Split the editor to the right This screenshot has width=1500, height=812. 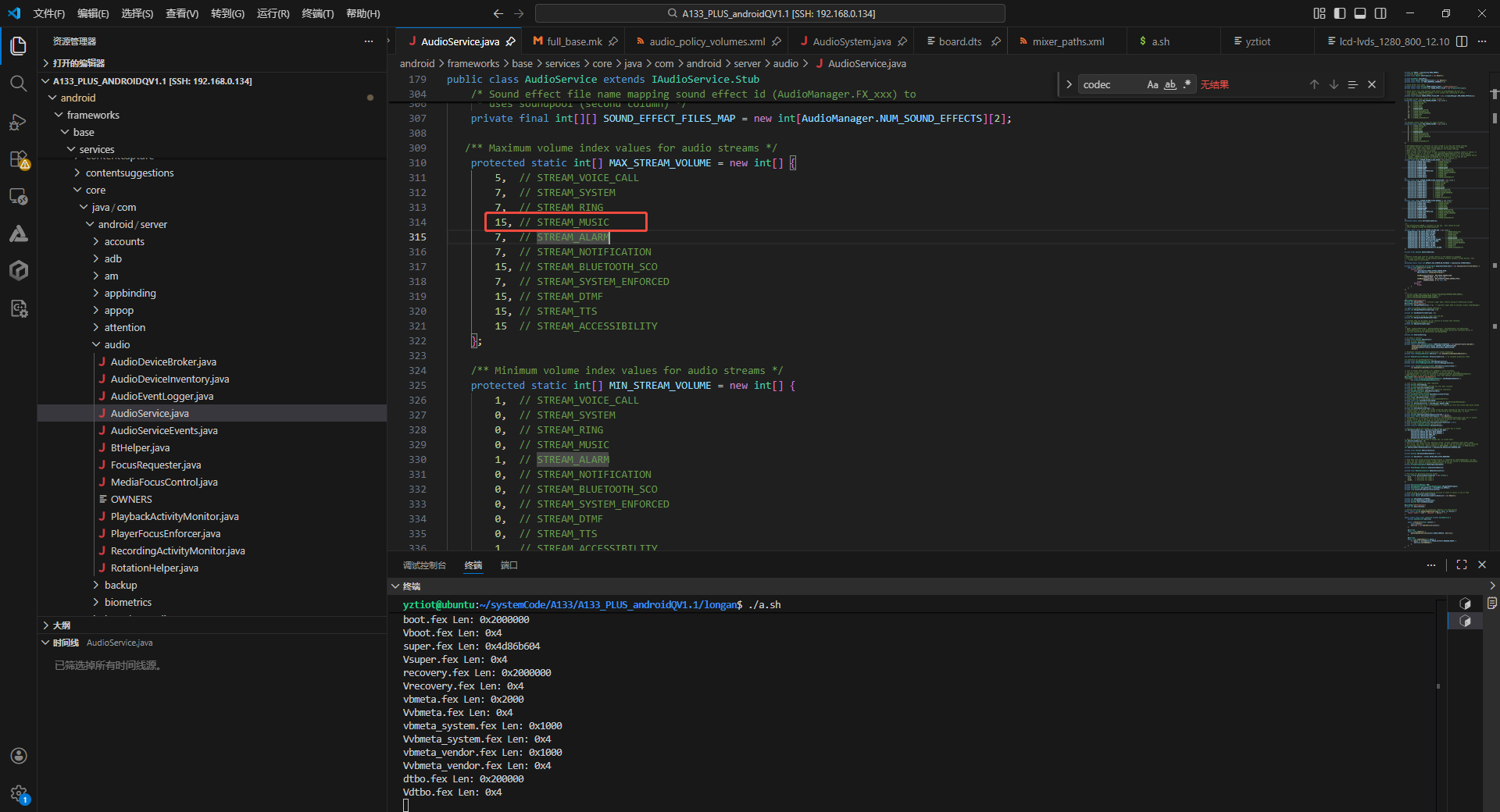[x=1462, y=41]
